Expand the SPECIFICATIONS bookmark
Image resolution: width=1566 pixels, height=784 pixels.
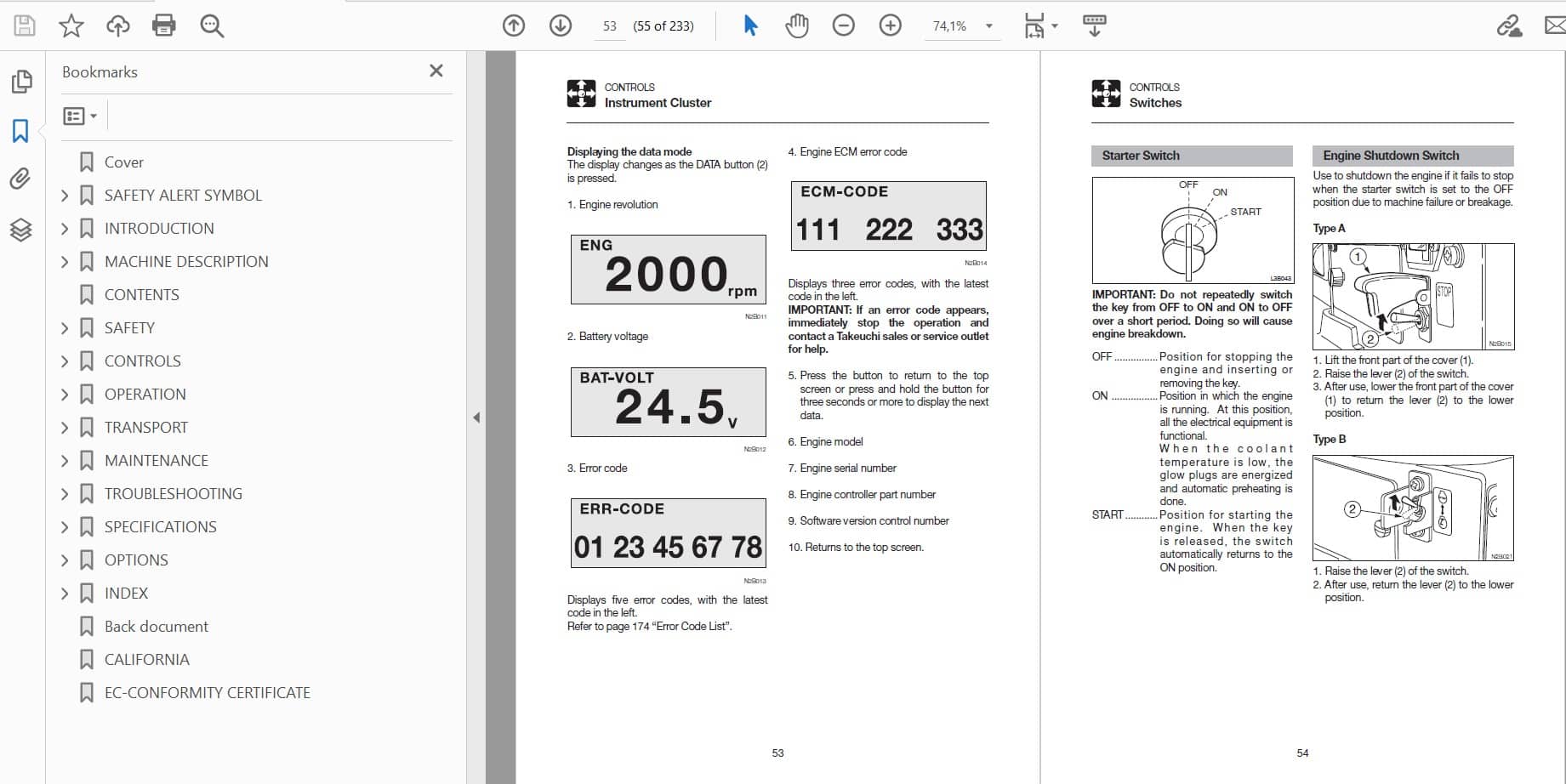tap(65, 527)
